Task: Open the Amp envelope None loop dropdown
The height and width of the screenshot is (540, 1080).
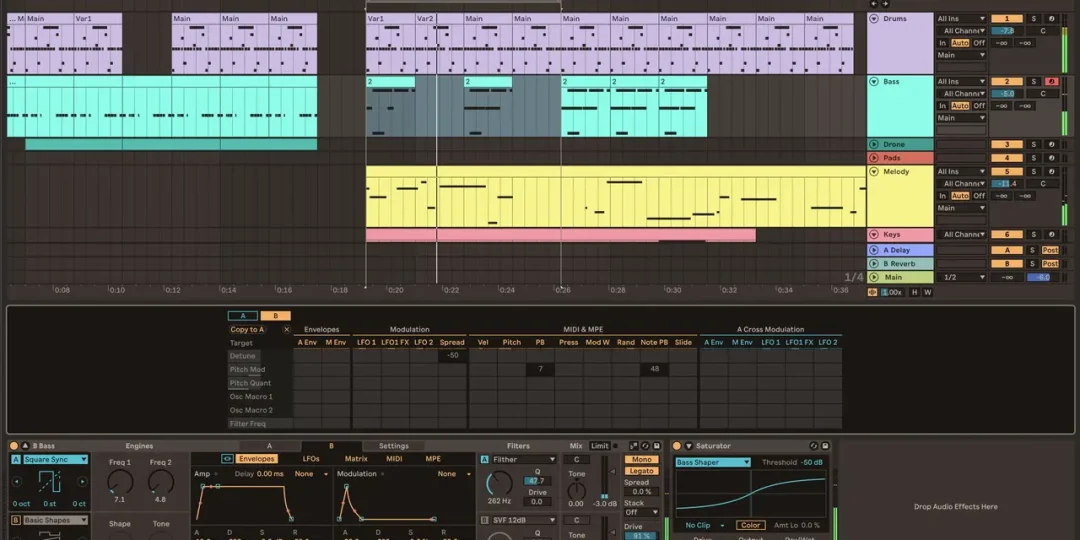Action: (x=309, y=474)
